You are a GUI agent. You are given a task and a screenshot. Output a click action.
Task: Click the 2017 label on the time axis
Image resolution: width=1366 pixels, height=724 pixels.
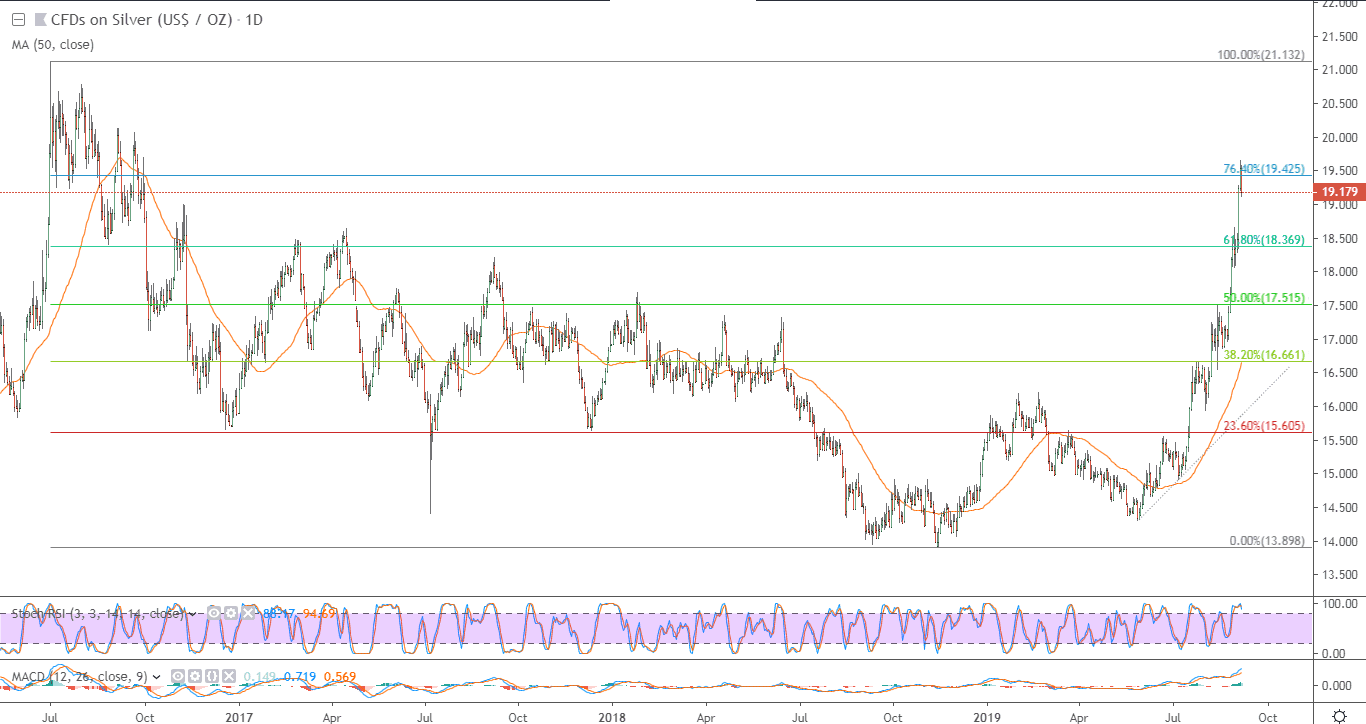239,716
